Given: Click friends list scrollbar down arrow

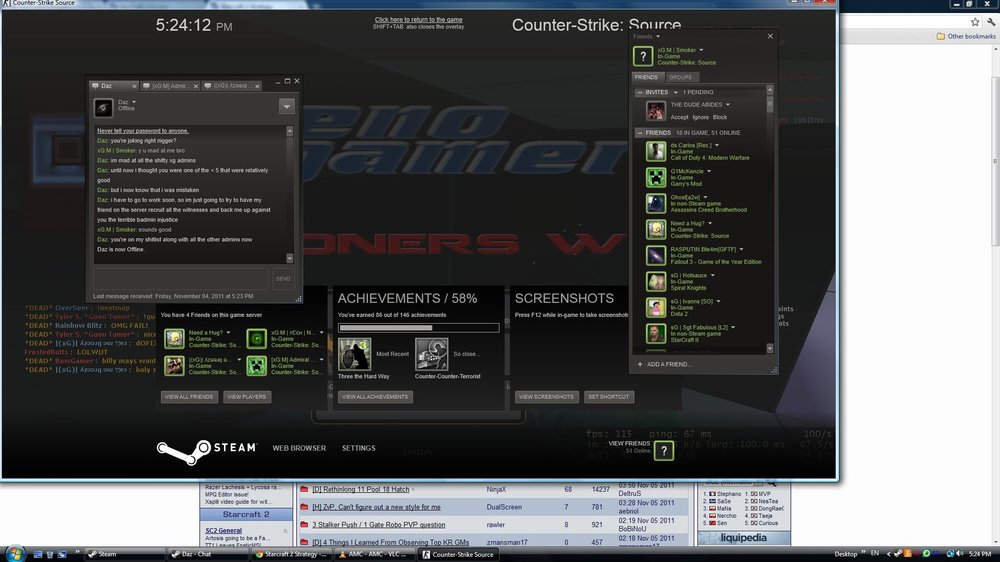Looking at the screenshot, I should coord(769,349).
